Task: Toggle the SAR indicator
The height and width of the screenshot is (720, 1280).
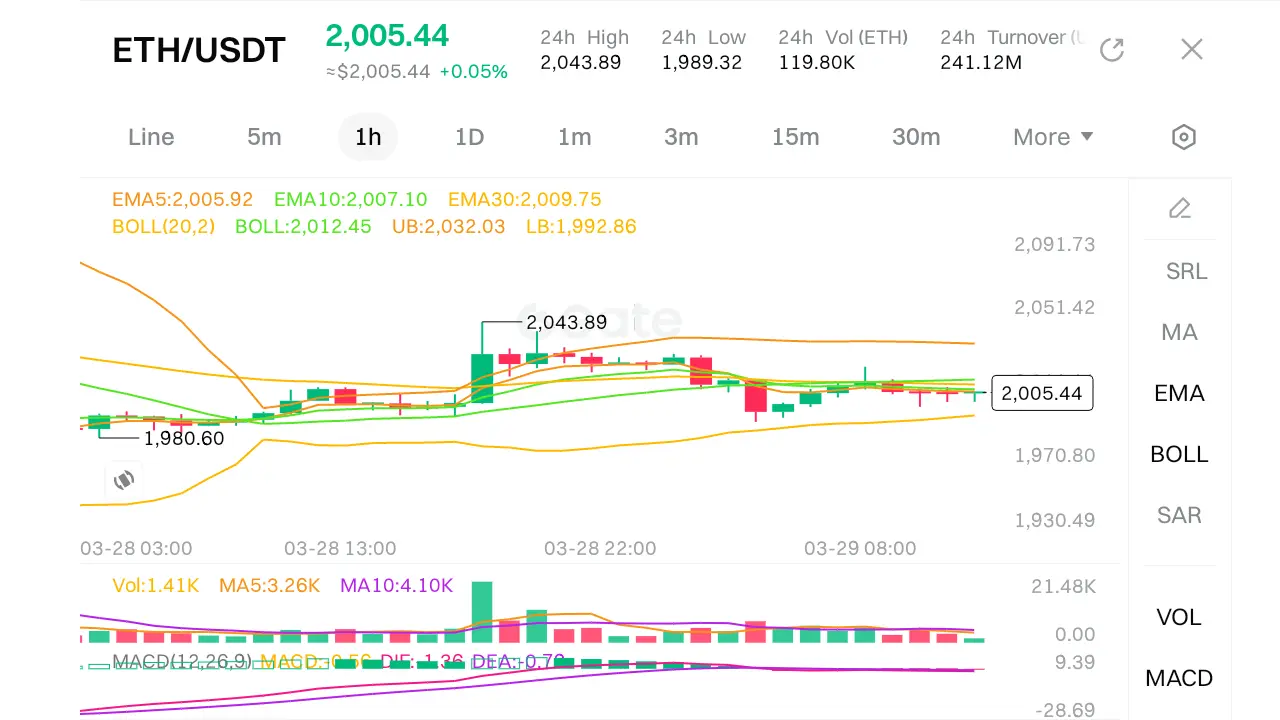Action: click(x=1180, y=515)
